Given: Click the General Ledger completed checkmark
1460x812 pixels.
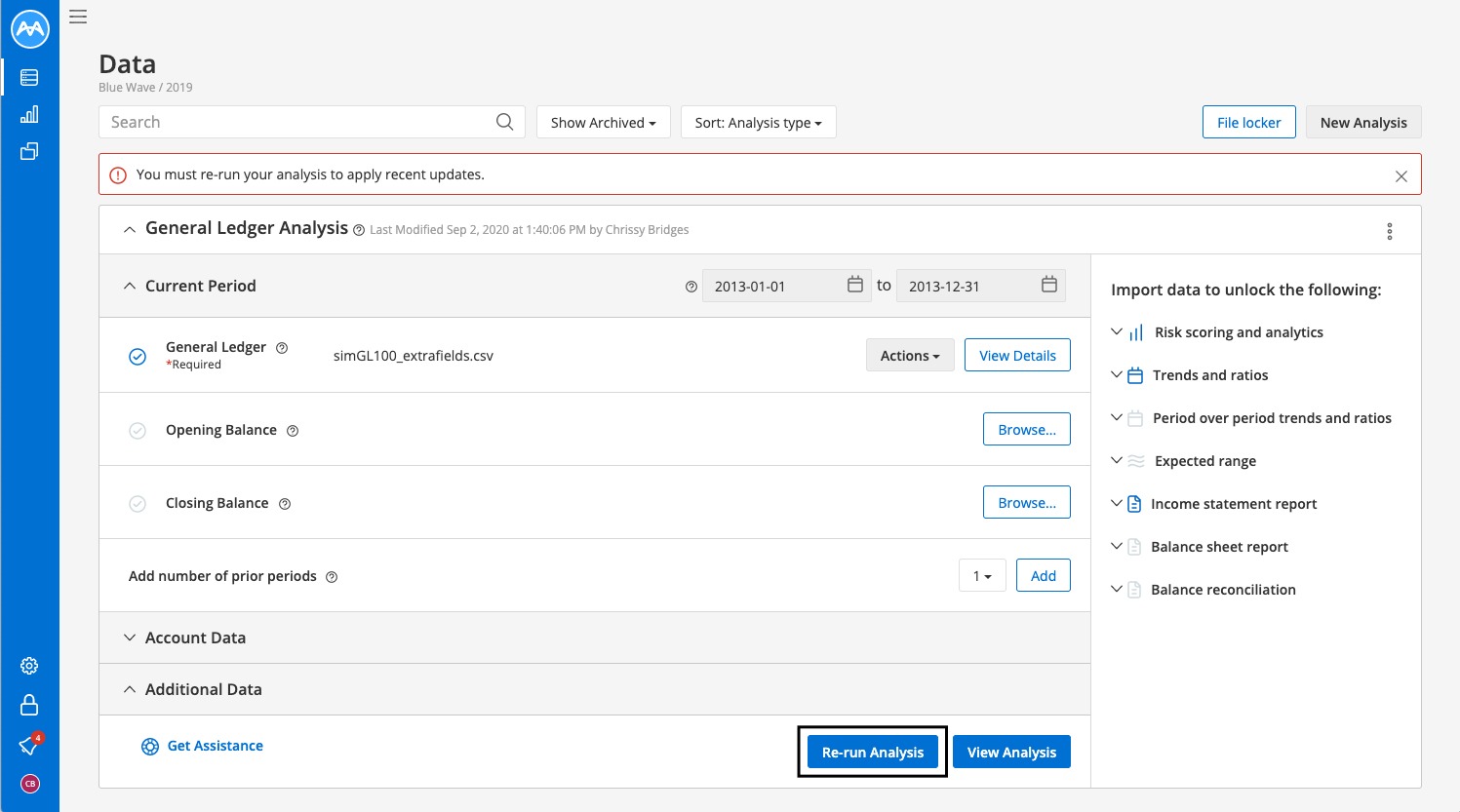Looking at the screenshot, I should [x=138, y=357].
